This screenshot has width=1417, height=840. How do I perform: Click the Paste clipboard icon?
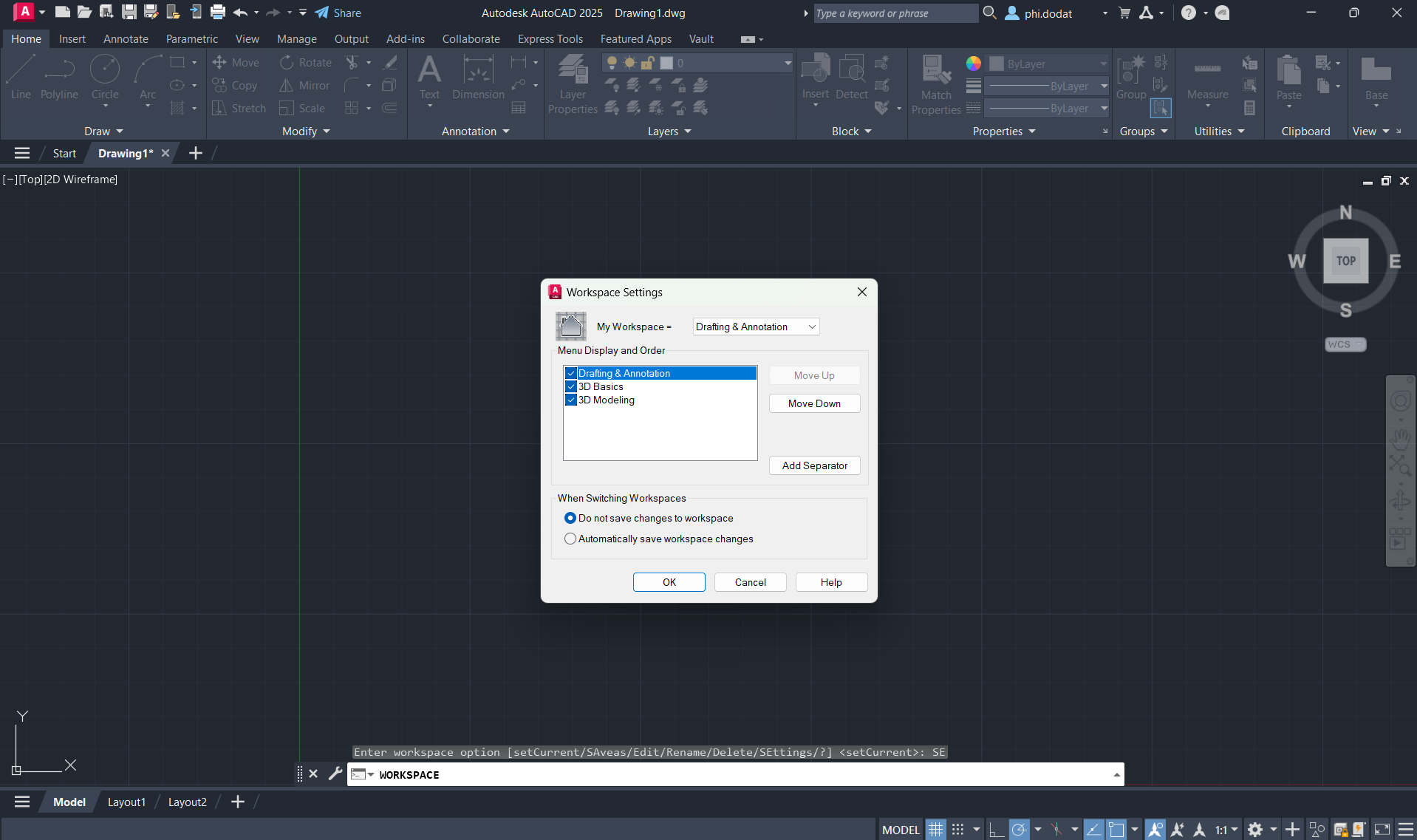click(1288, 77)
